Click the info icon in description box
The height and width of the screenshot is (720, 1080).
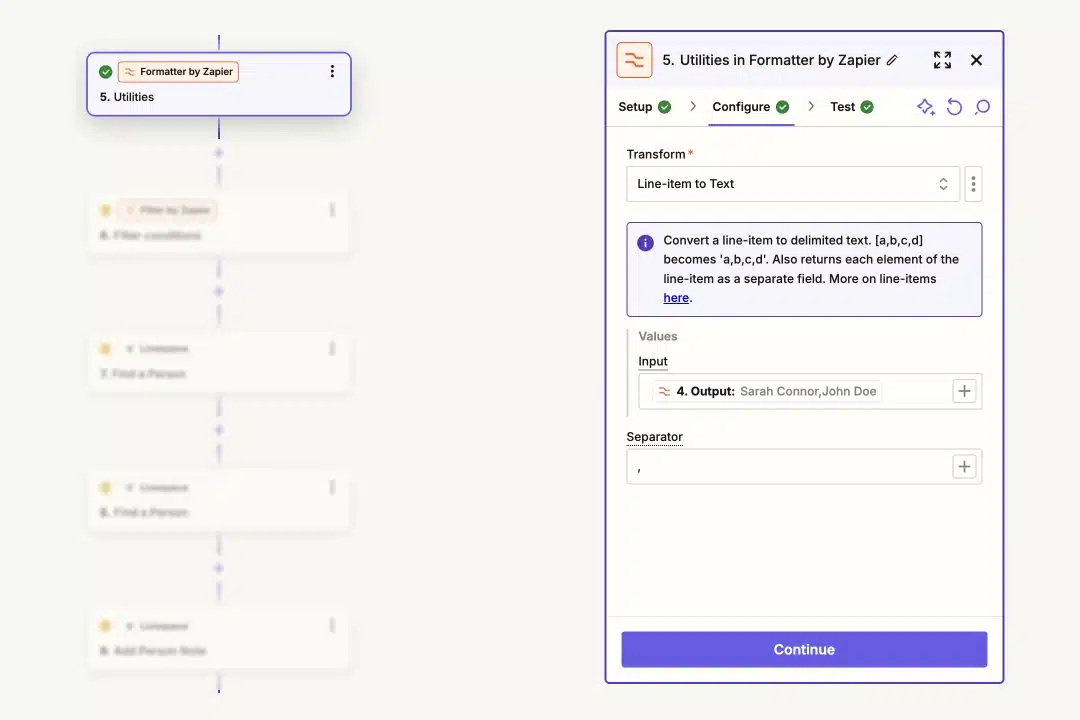645,243
